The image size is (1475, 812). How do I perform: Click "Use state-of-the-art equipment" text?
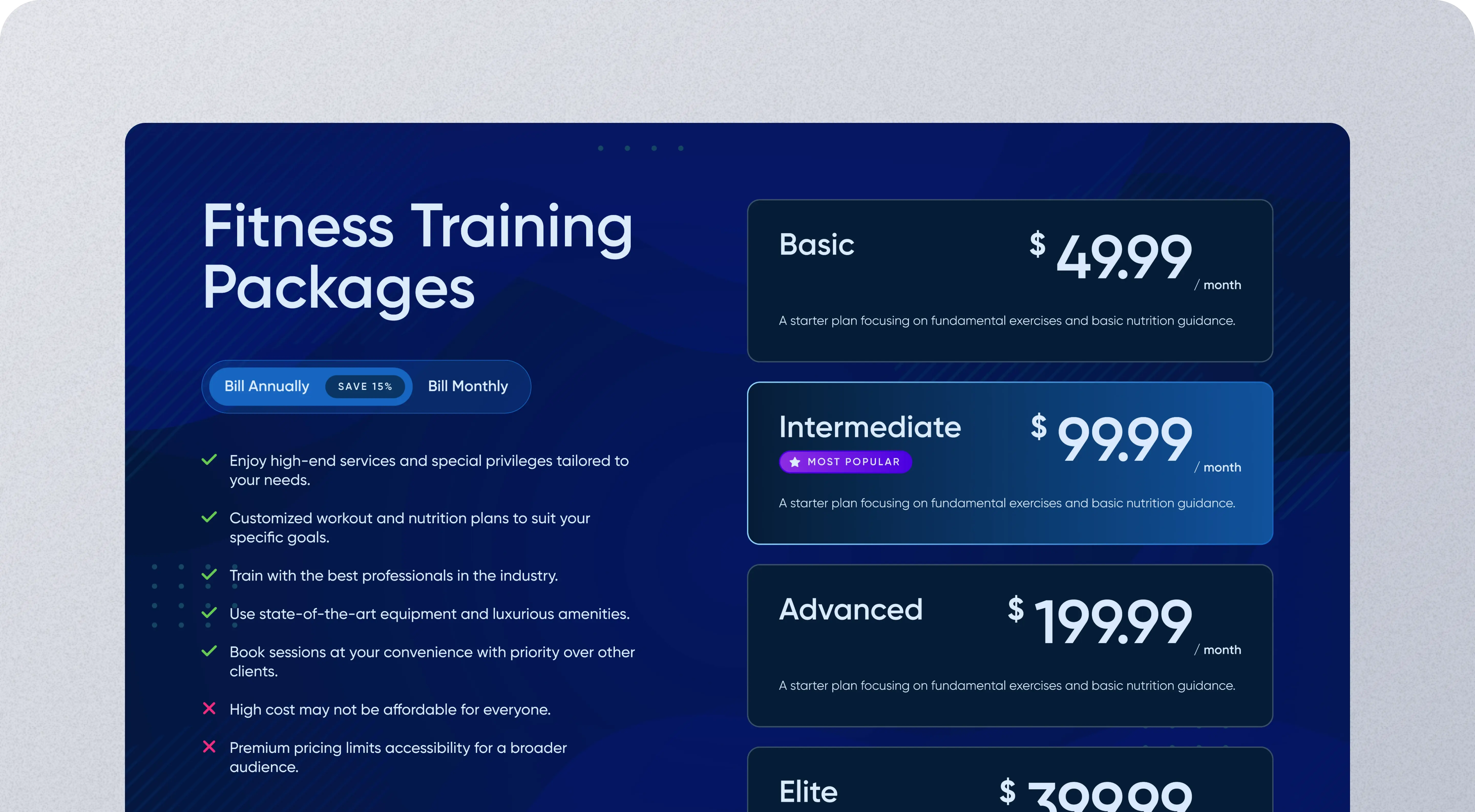429,614
